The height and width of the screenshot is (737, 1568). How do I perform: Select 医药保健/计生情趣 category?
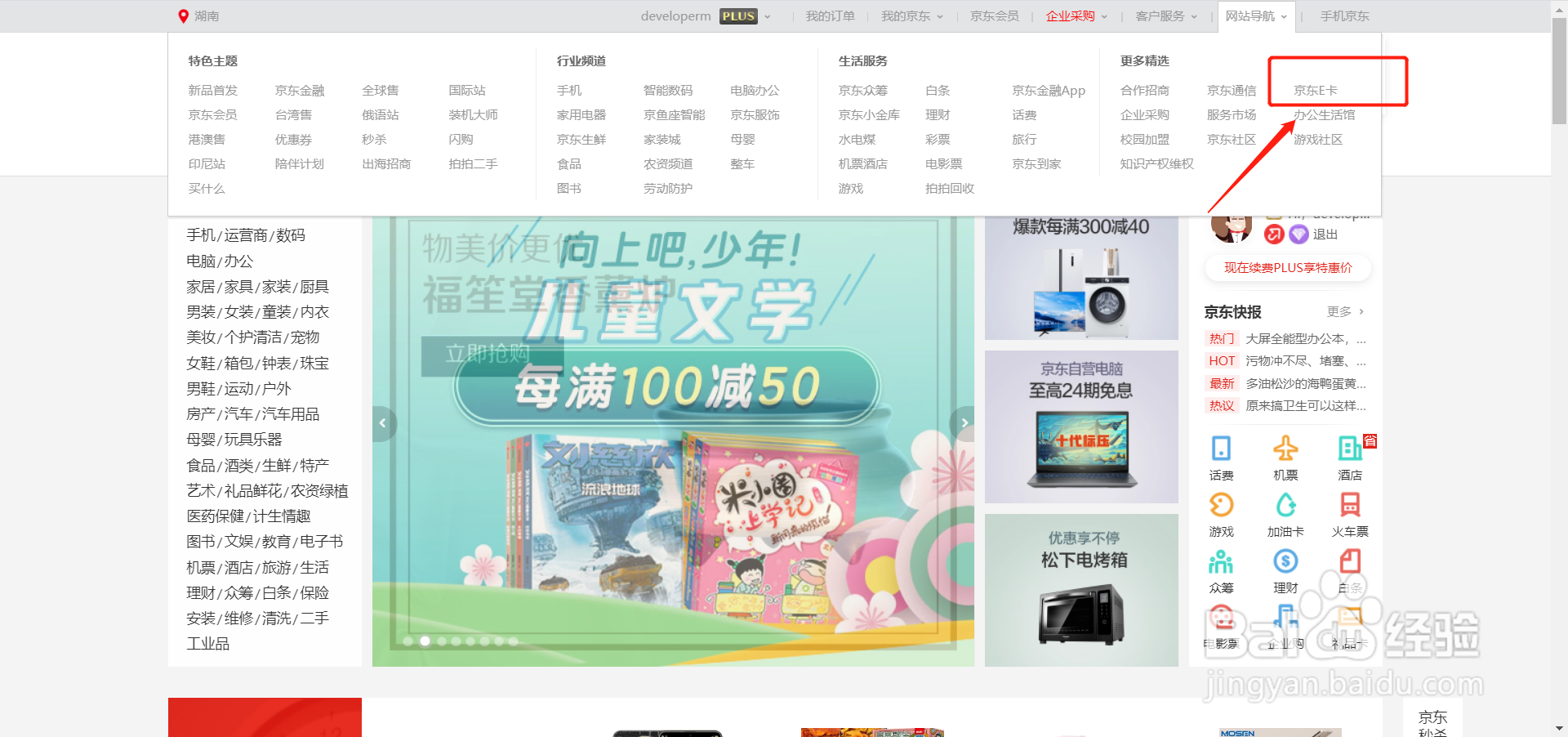(x=248, y=516)
